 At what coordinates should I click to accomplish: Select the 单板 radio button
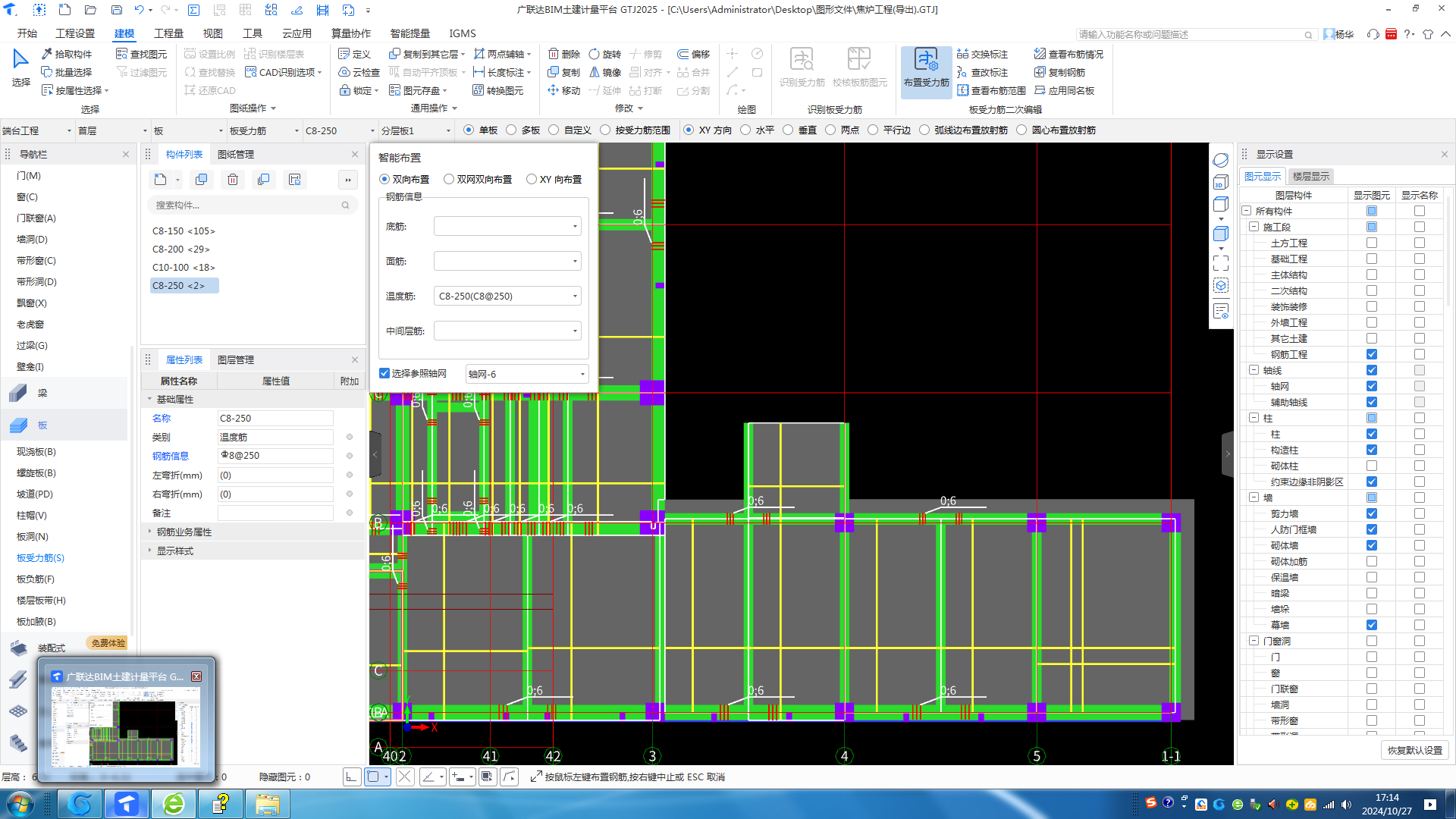click(x=469, y=130)
